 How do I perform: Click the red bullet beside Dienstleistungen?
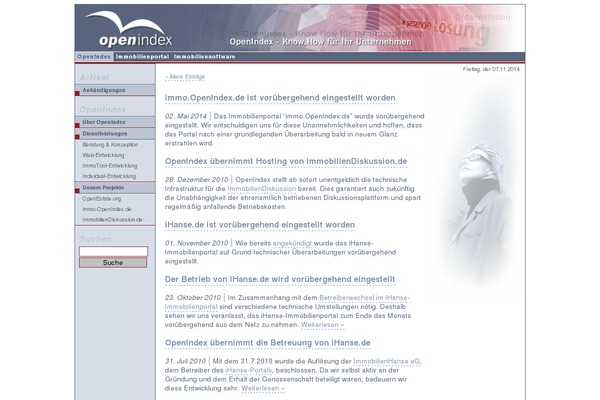(77, 137)
